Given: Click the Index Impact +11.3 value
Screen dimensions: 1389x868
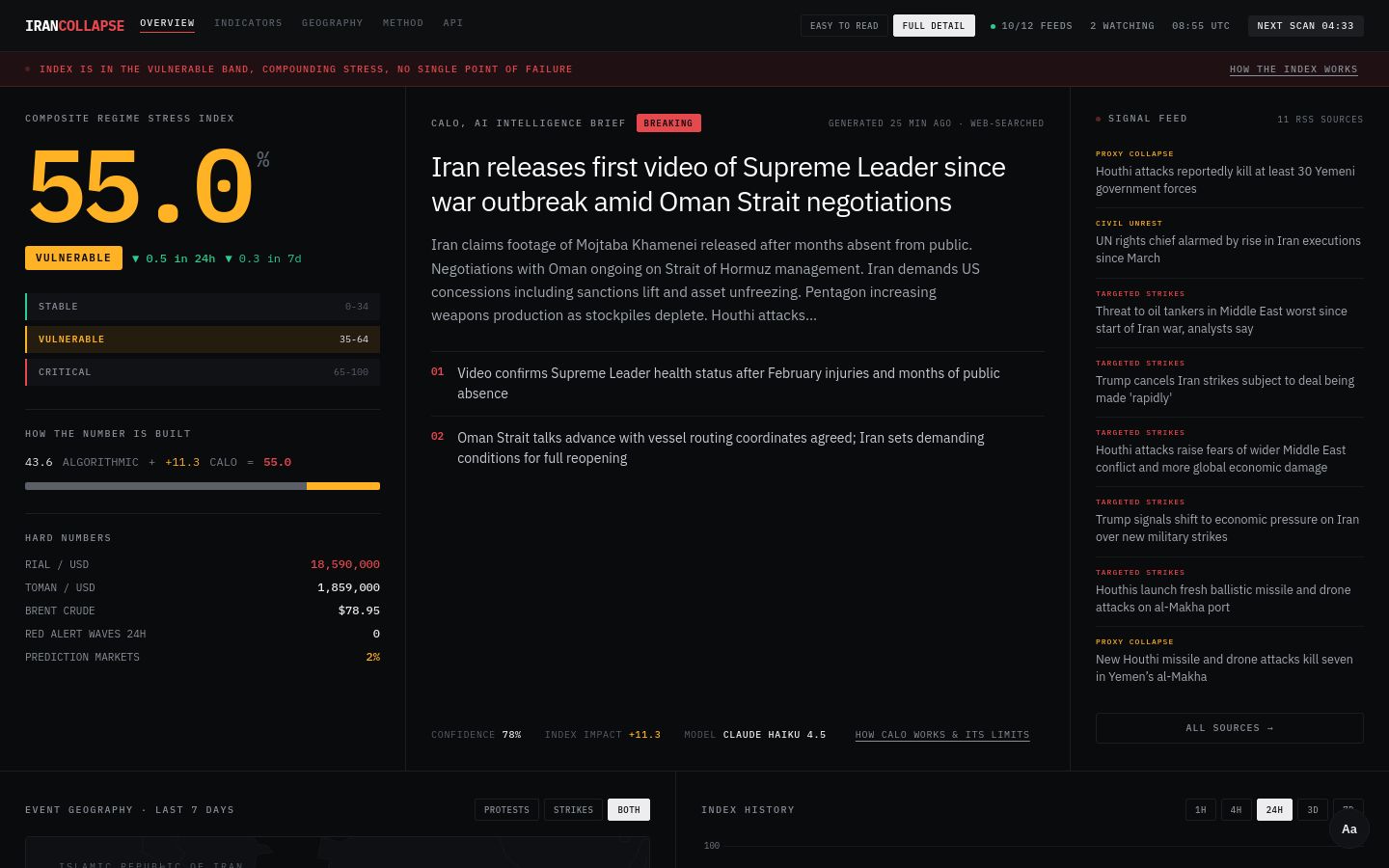Looking at the screenshot, I should 644,735.
